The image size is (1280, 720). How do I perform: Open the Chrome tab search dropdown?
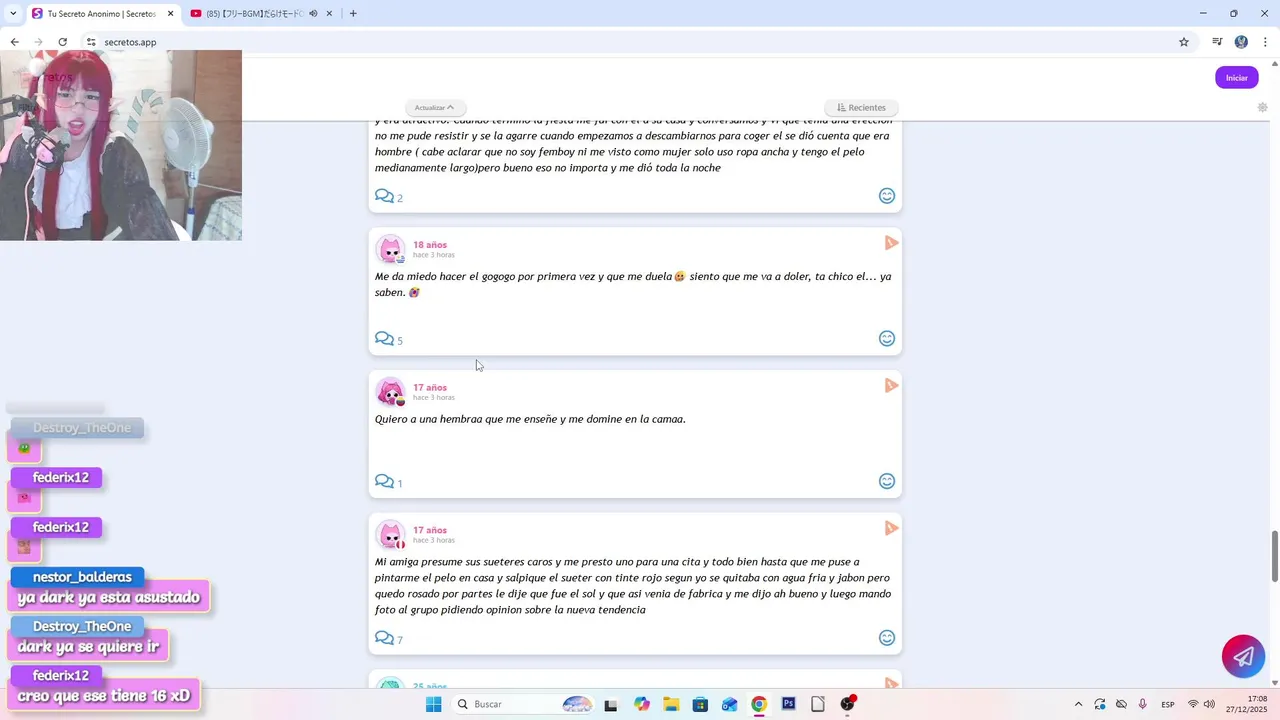[x=13, y=13]
